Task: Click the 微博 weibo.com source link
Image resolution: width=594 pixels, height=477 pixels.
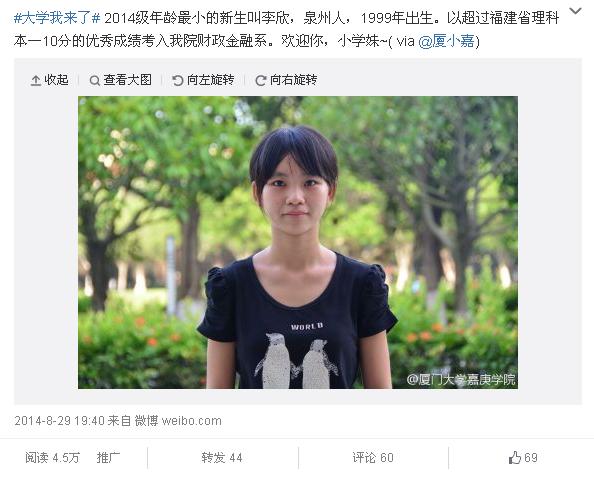Action: pos(178,421)
